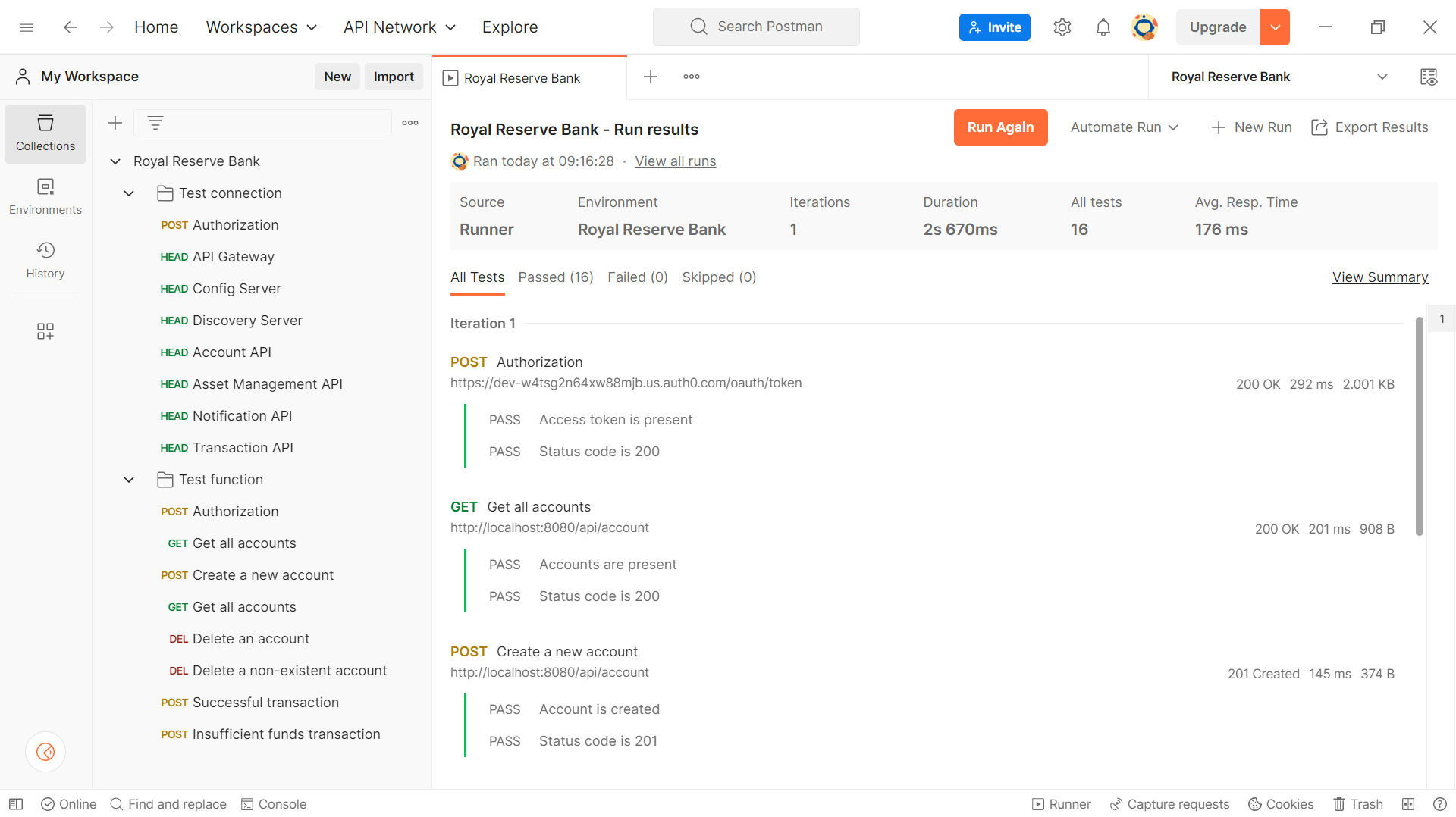Click the New button in workspace
Image resolution: width=1456 pixels, height=817 pixels.
337,77
